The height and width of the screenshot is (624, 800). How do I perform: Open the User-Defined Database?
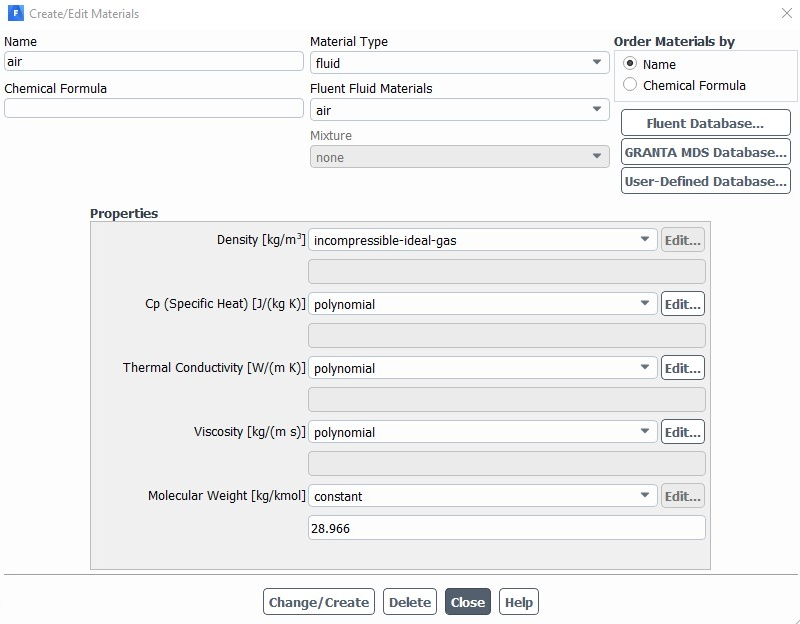(x=705, y=181)
